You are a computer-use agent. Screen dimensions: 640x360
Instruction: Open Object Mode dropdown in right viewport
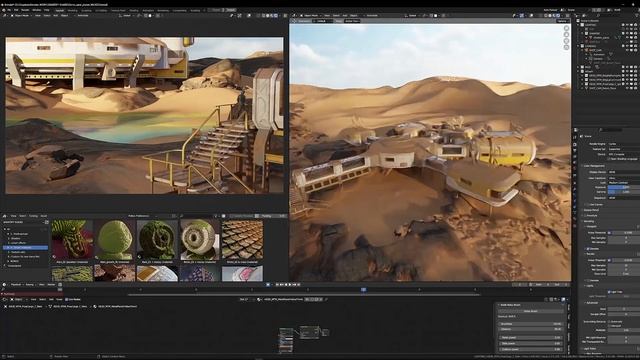pos(311,16)
